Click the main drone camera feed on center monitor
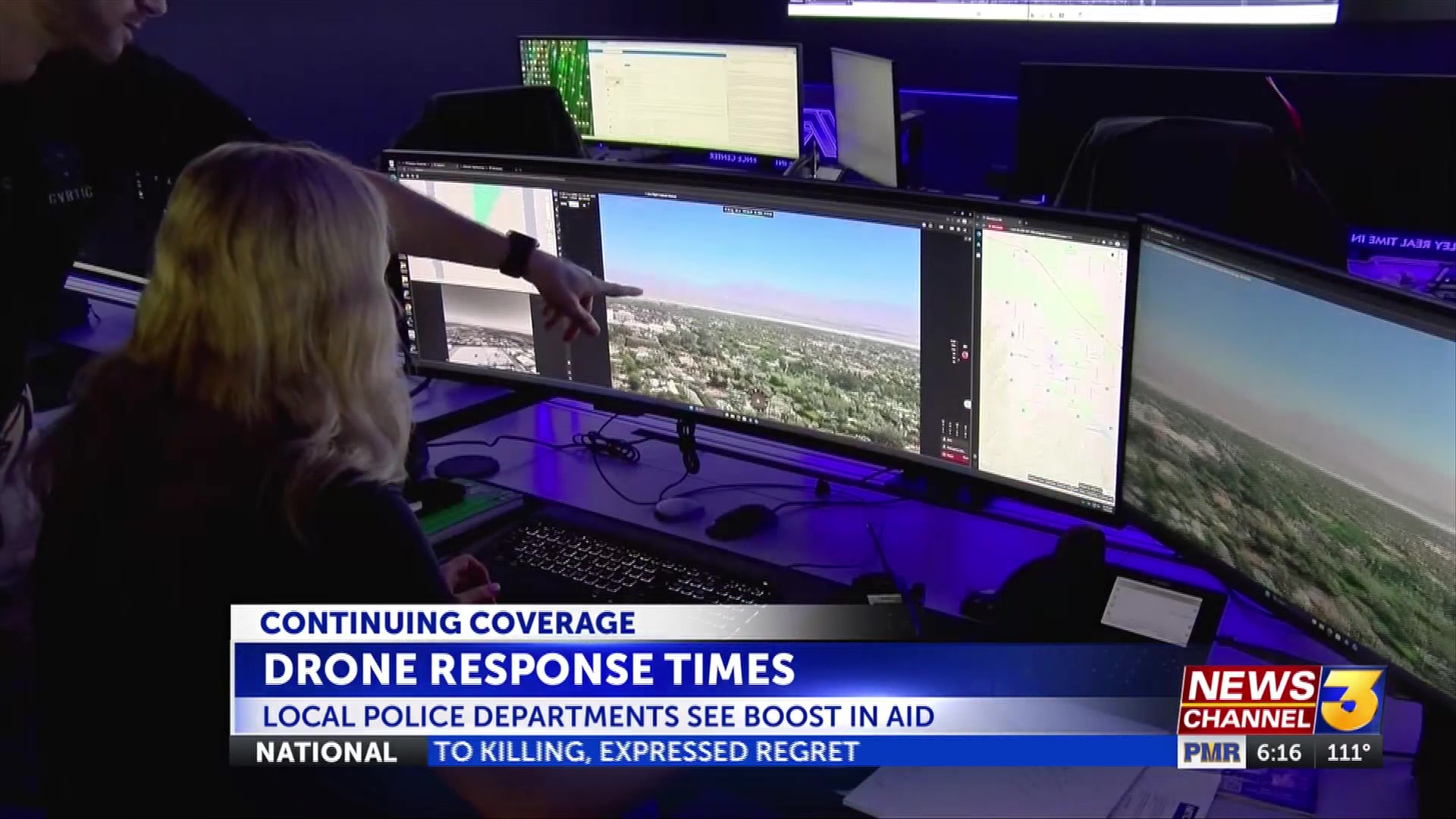Image resolution: width=1456 pixels, height=819 pixels. (761, 322)
